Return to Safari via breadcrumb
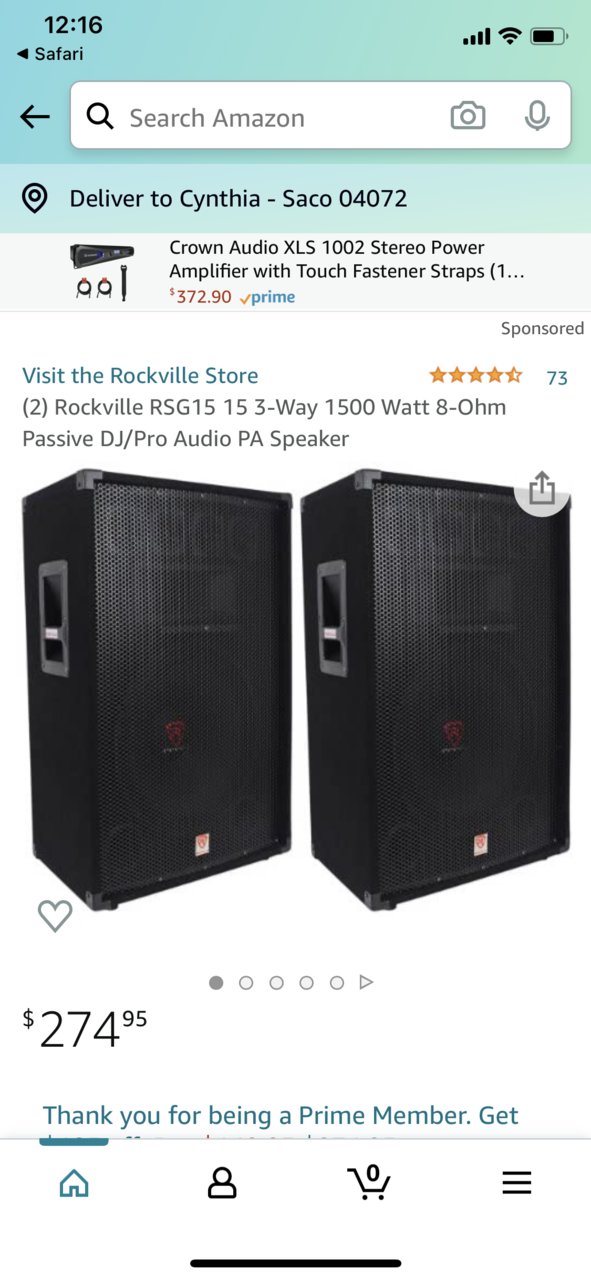The image size is (591, 1280). 49,54
